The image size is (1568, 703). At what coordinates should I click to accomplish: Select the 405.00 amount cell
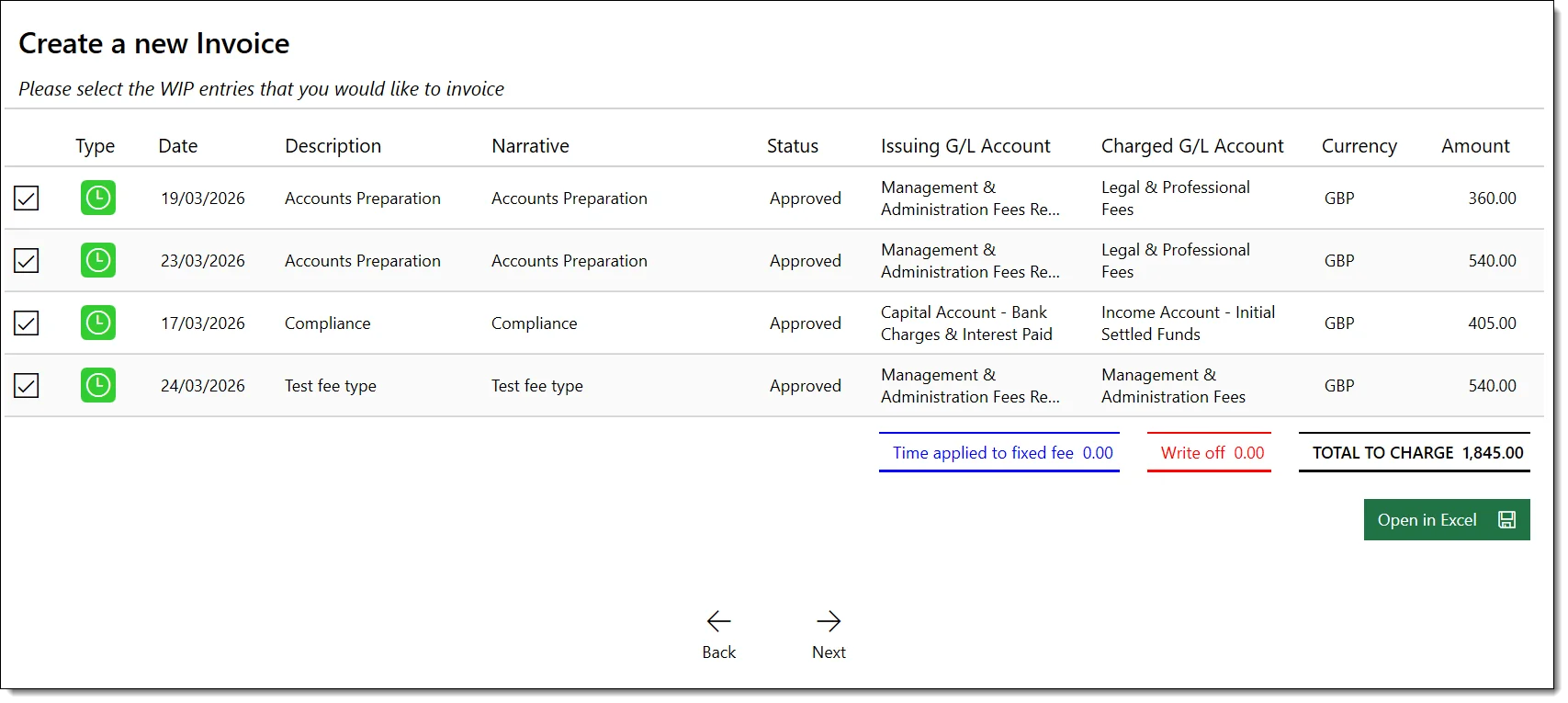(1492, 323)
